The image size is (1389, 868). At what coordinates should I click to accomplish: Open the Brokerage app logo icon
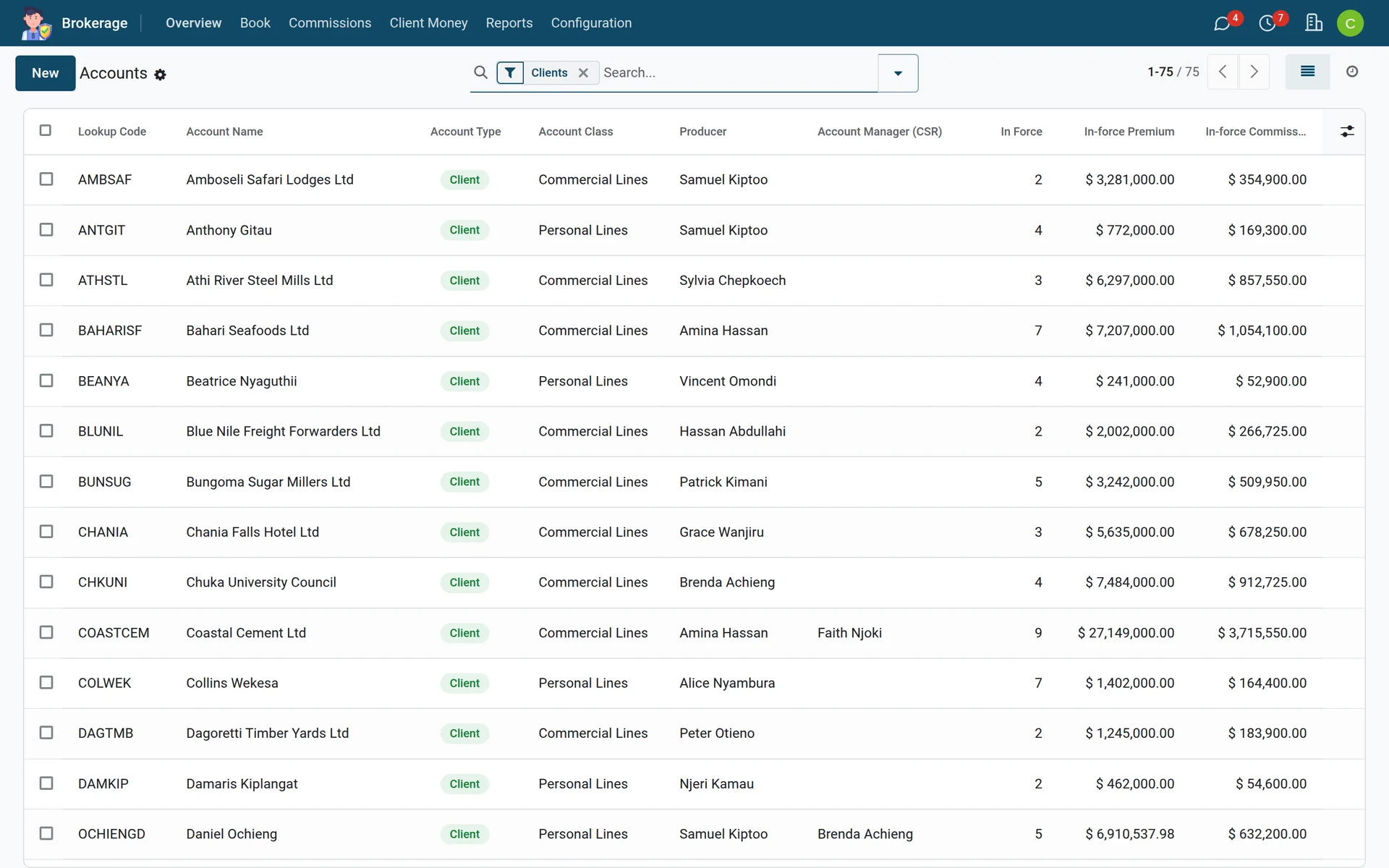coord(35,23)
